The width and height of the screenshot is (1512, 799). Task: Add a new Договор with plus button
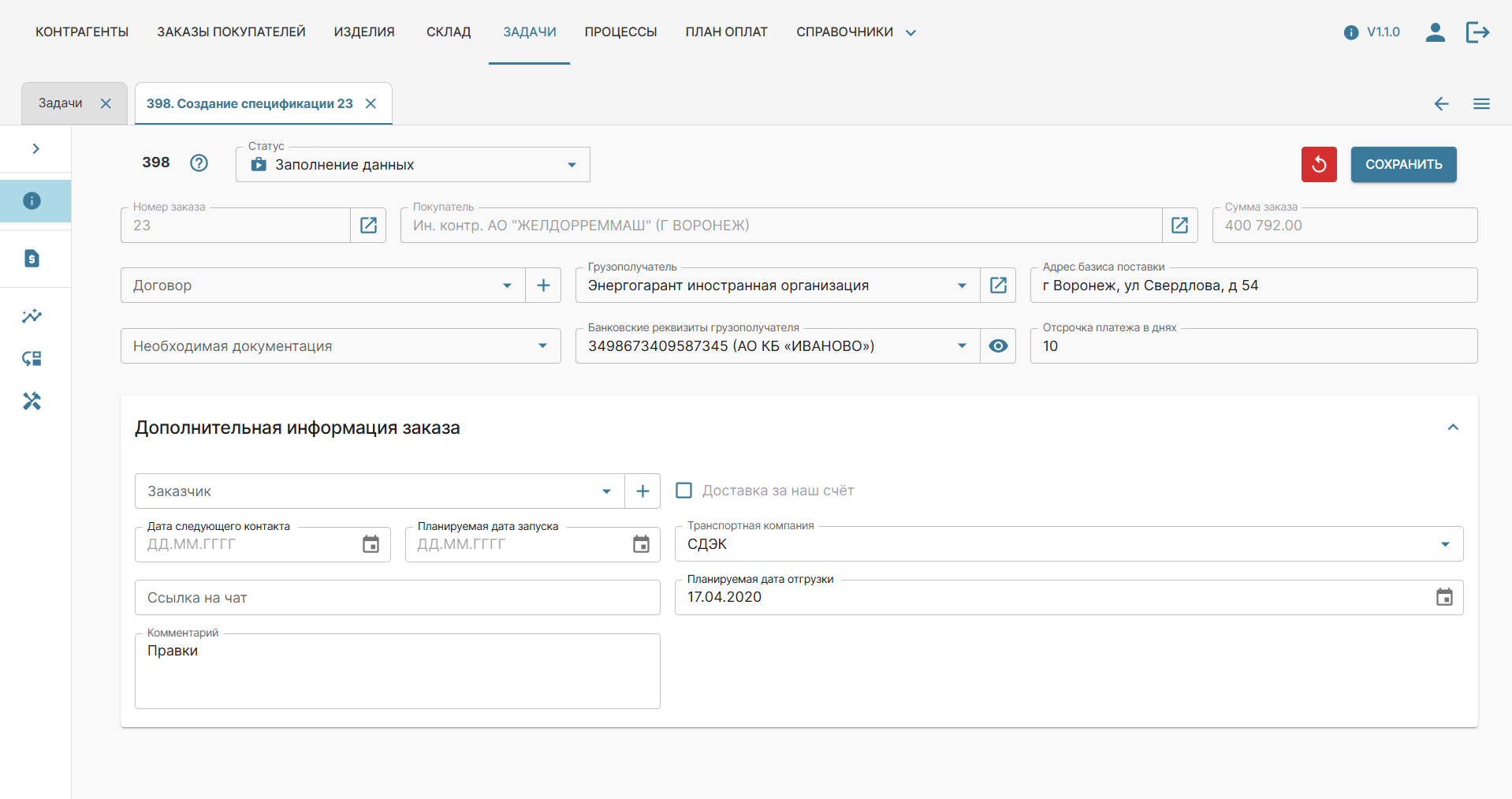[x=543, y=286]
